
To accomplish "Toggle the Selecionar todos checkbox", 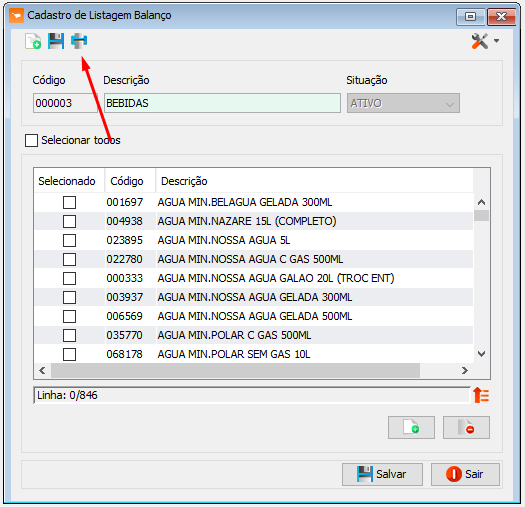I will coord(31,140).
